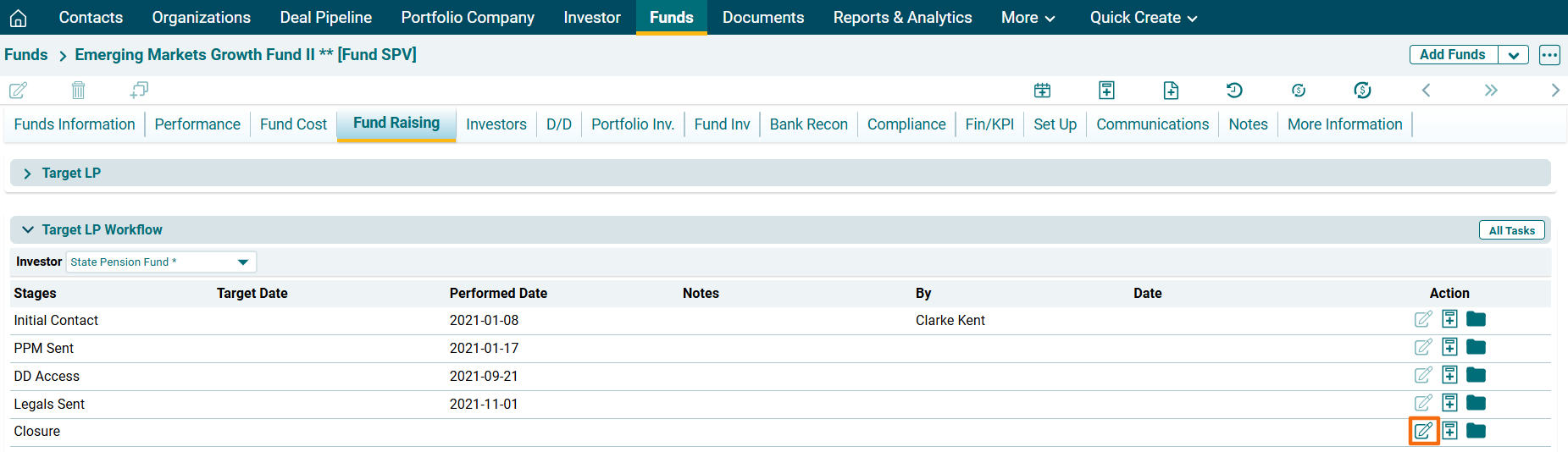Switch to the Investors tab
This screenshot has width=1568, height=452.
click(496, 124)
